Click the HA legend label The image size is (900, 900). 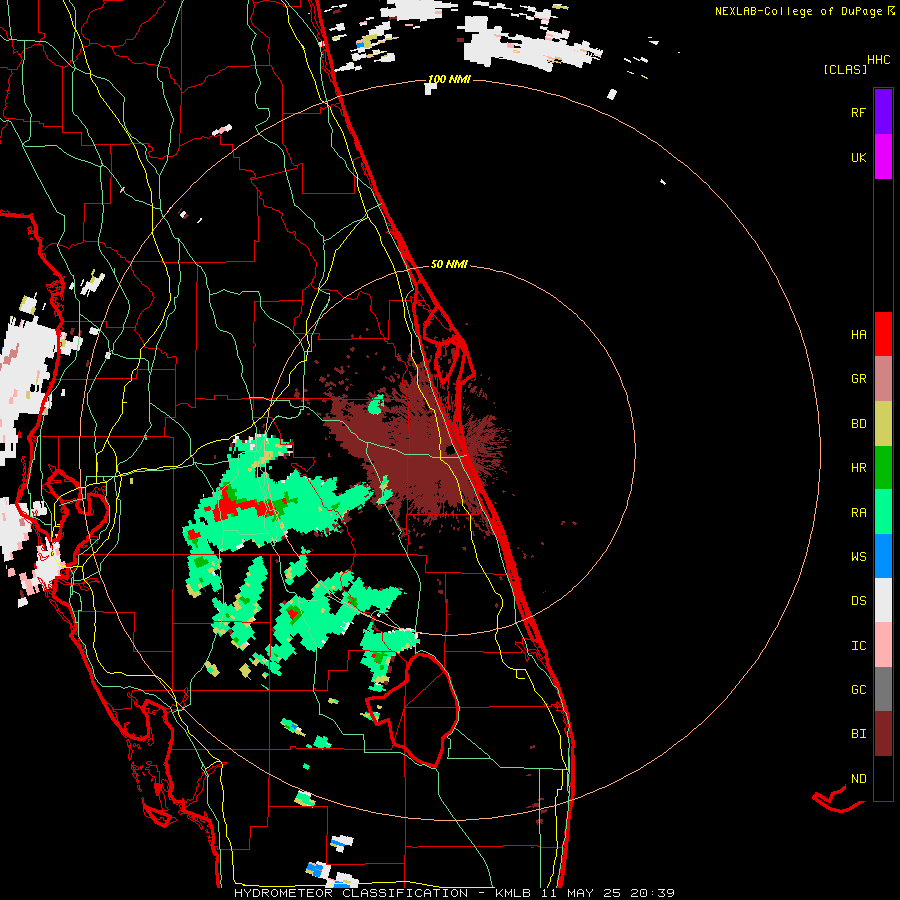(858, 335)
